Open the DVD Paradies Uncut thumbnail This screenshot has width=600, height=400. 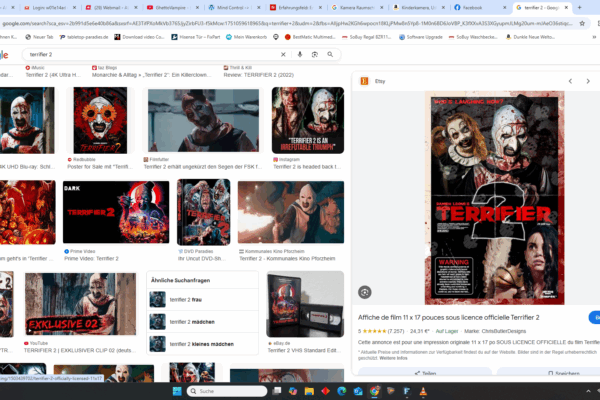pos(204,212)
